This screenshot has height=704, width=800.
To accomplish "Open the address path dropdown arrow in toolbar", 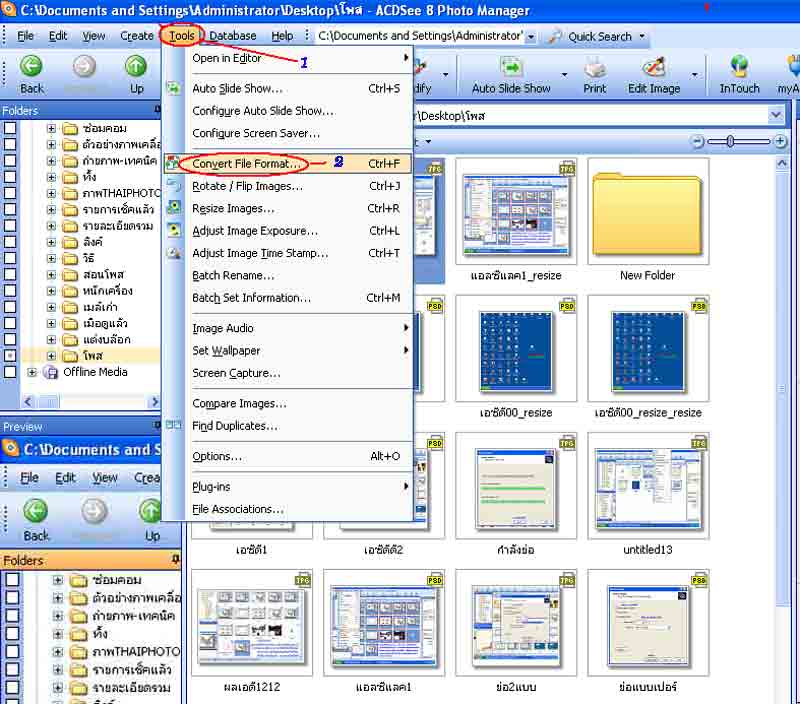I will coord(531,37).
